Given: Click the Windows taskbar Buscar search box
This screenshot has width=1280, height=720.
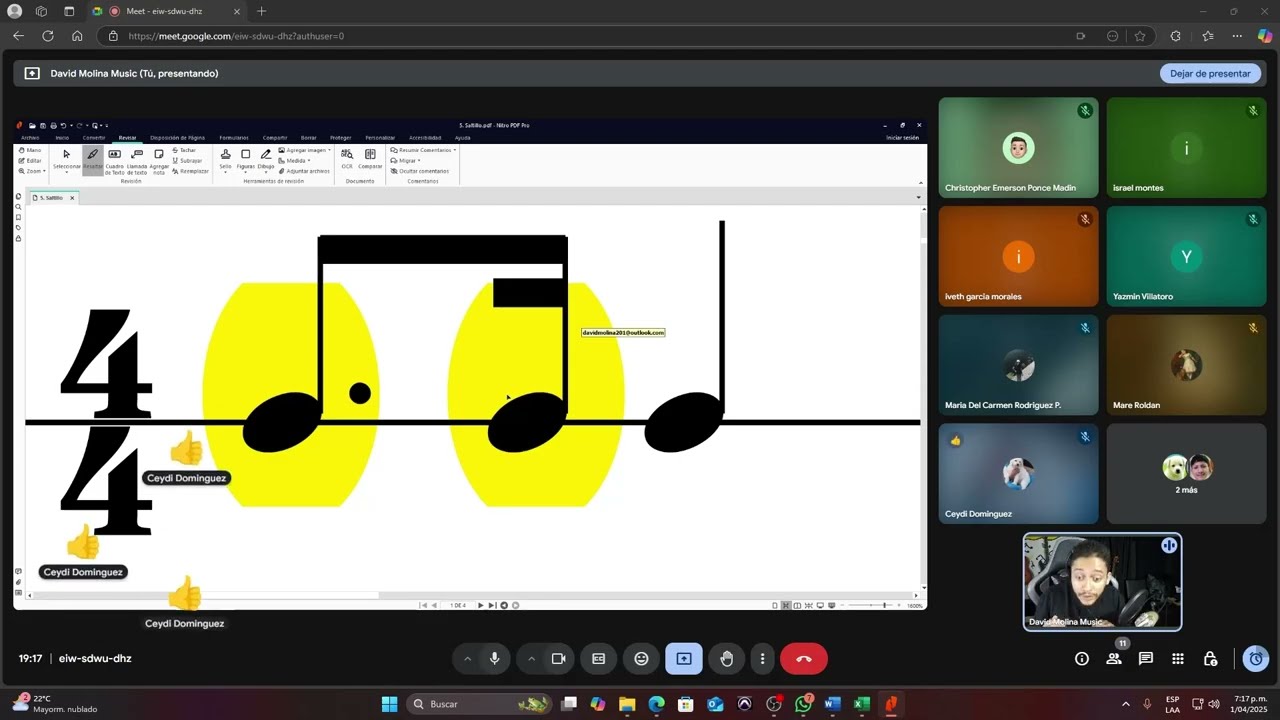Looking at the screenshot, I should [x=479, y=704].
